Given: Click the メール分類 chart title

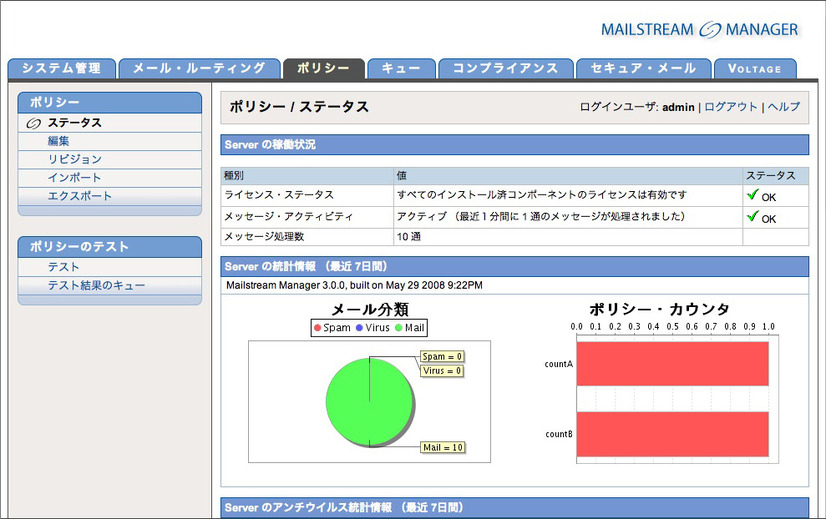Looking at the screenshot, I should point(370,309).
